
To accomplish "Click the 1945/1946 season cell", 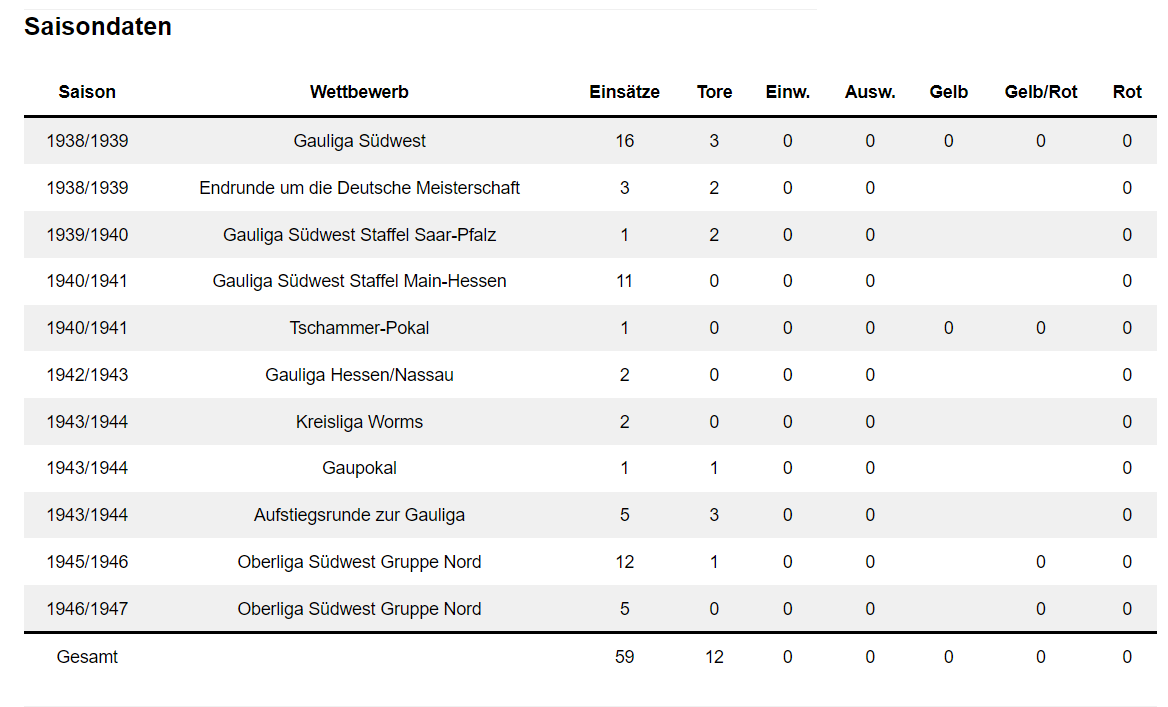I will (x=87, y=562).
